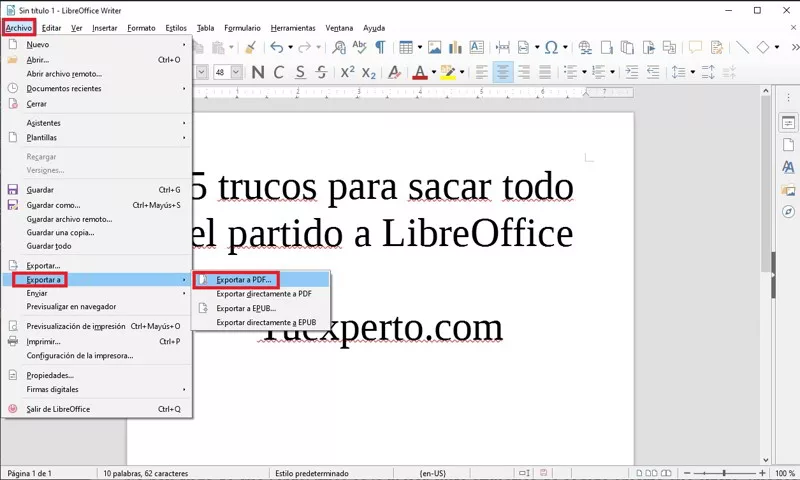Select the Line drawing tool
800x480 pixels.
point(742,47)
